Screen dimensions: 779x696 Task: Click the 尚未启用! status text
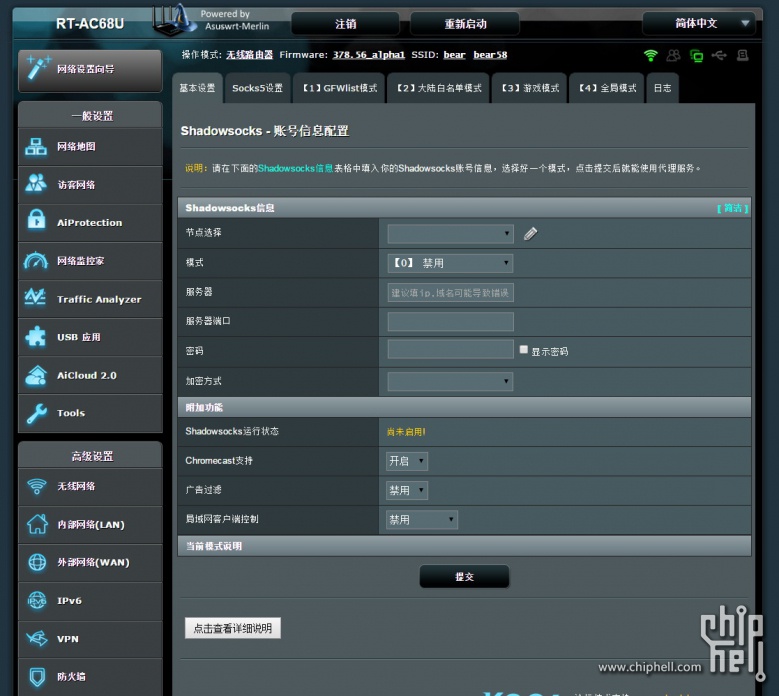(x=406, y=432)
